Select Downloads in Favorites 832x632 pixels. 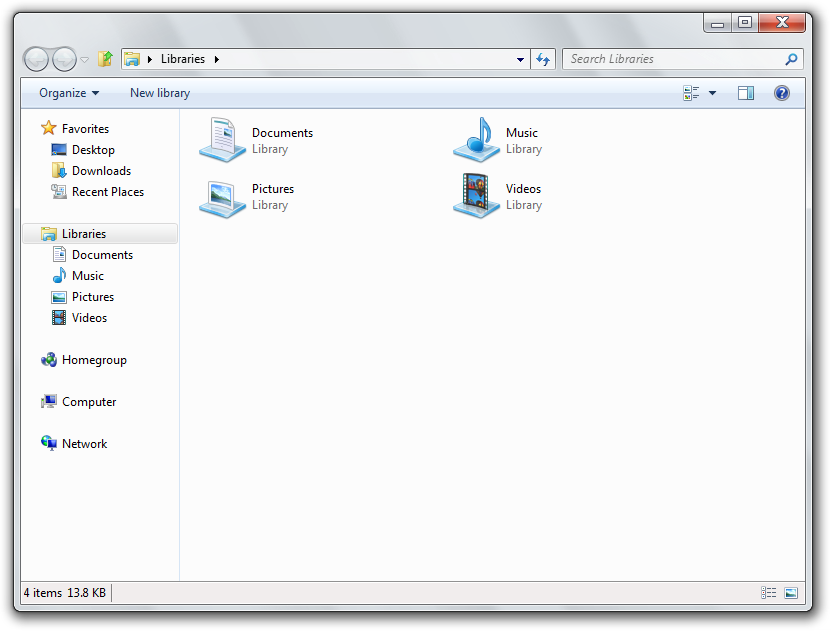click(x=101, y=171)
